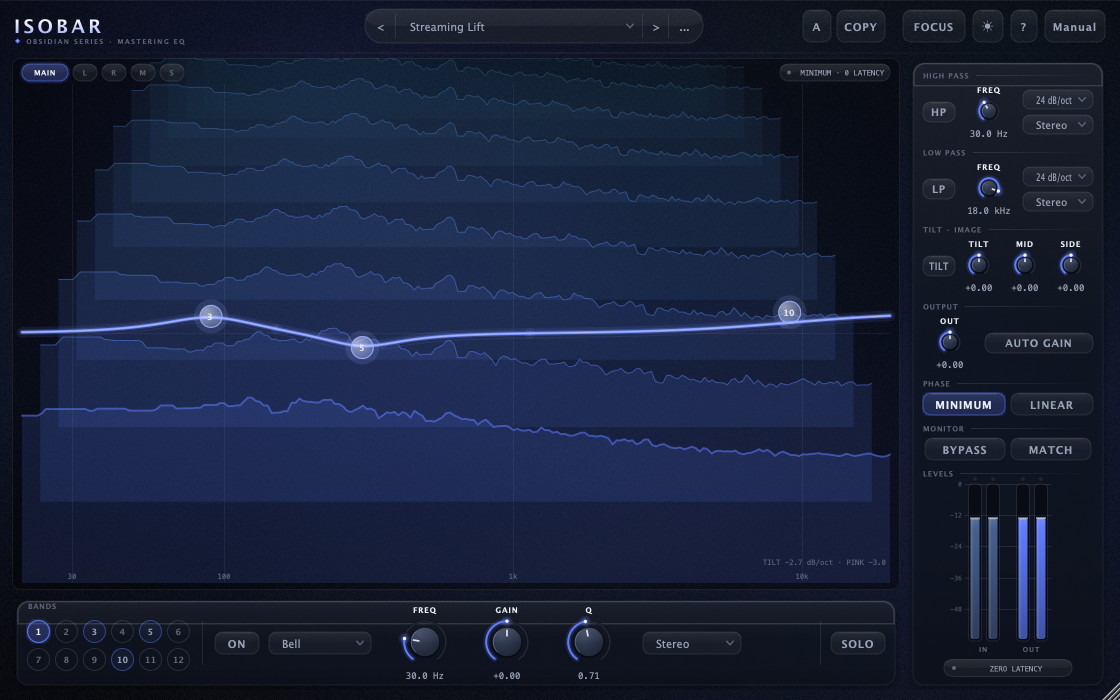Open high pass 24 dB/oct slope dropdown
Screen dimensions: 1120x700
1058,99
